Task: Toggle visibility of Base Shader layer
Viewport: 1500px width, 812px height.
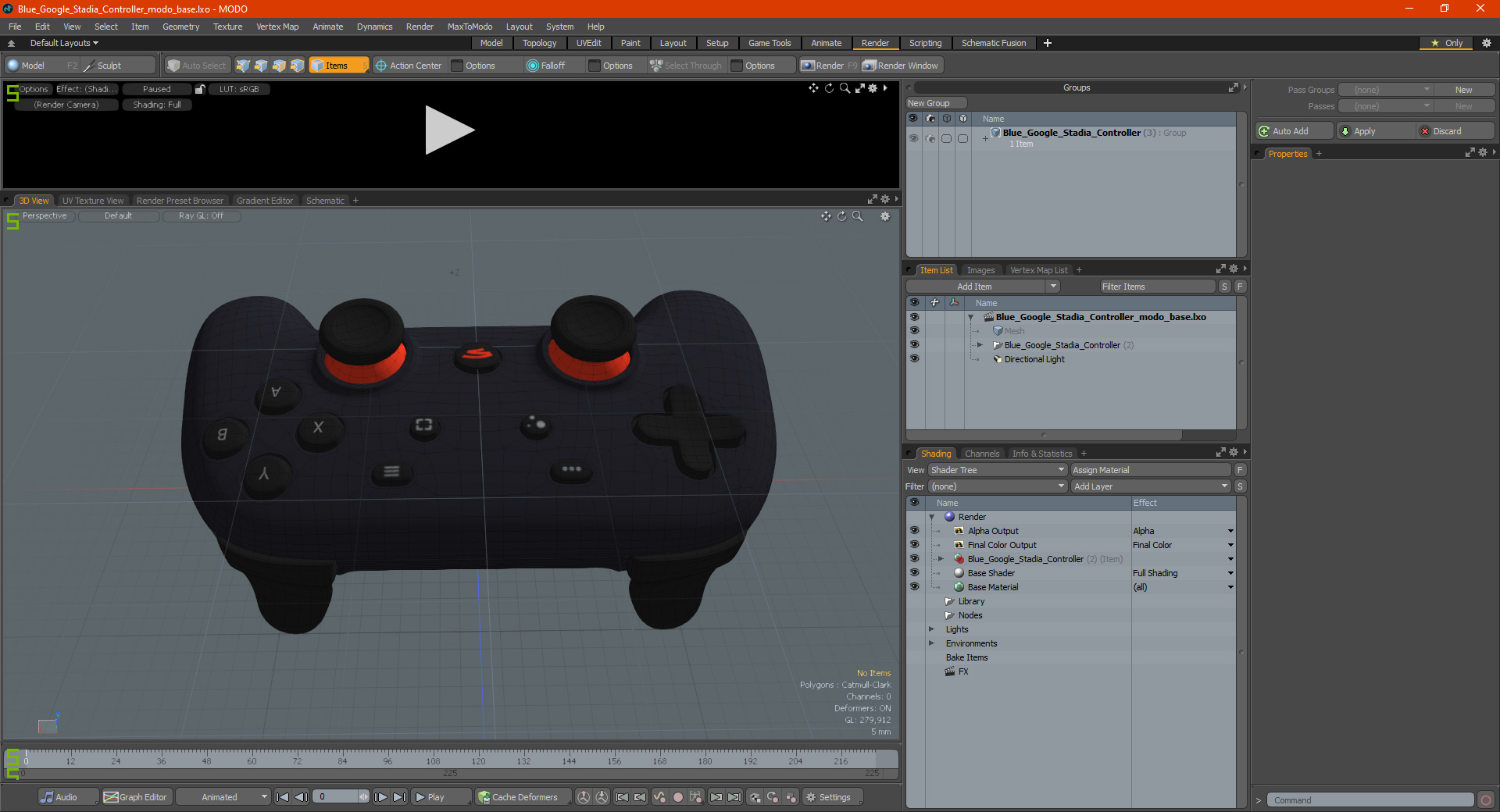Action: (x=914, y=573)
